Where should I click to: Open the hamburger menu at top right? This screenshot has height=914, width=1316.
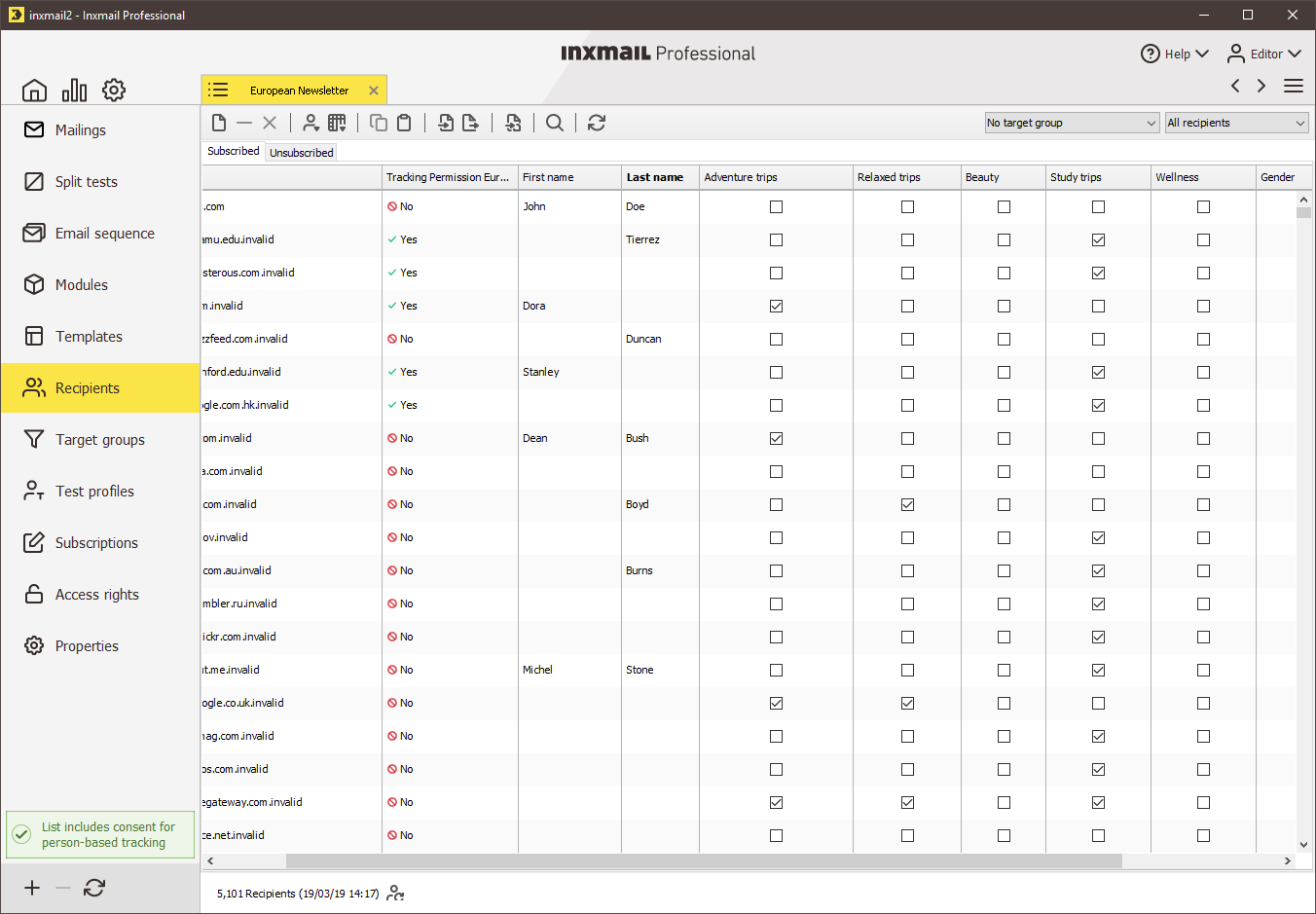(x=1294, y=86)
